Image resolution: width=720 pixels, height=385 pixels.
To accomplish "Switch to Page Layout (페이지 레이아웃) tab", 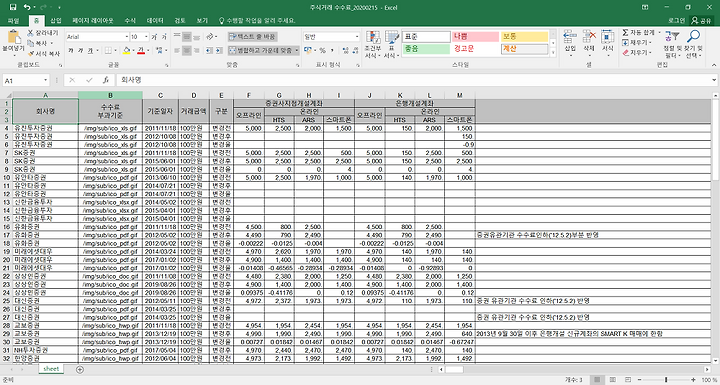I will pyautogui.click(x=92, y=21).
